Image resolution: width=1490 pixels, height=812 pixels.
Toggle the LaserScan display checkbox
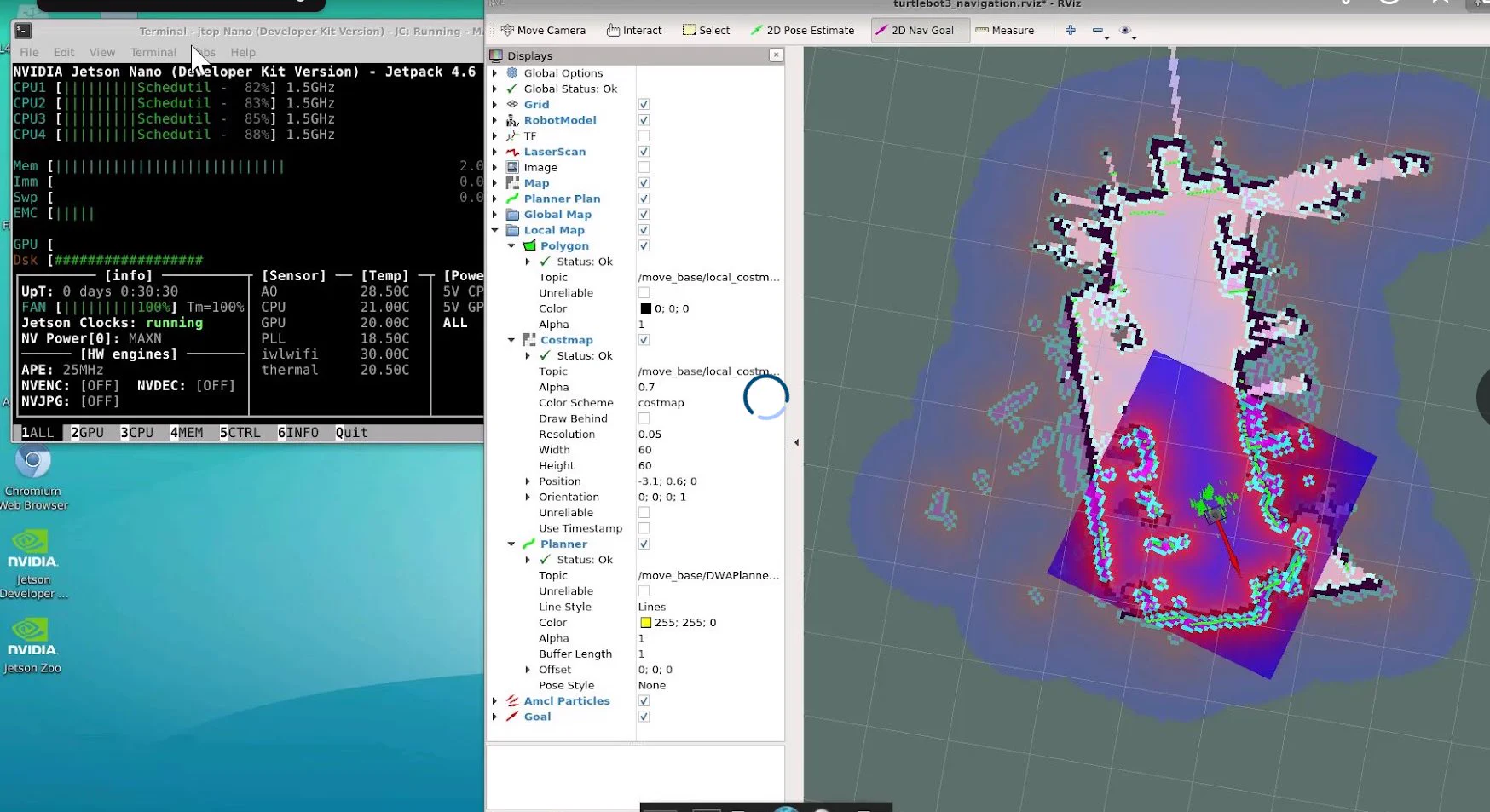644,152
